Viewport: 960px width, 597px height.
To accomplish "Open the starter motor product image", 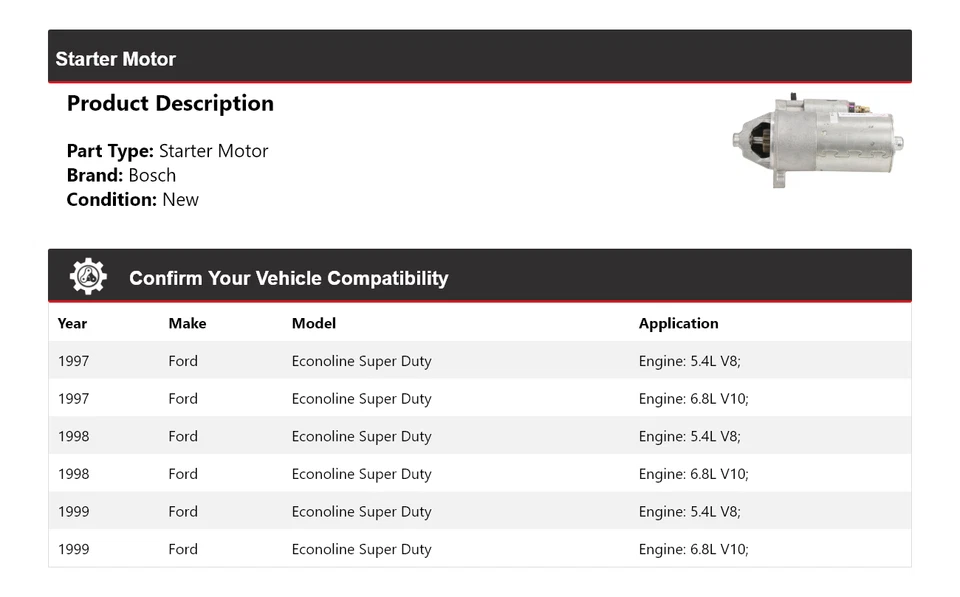I will (817, 142).
